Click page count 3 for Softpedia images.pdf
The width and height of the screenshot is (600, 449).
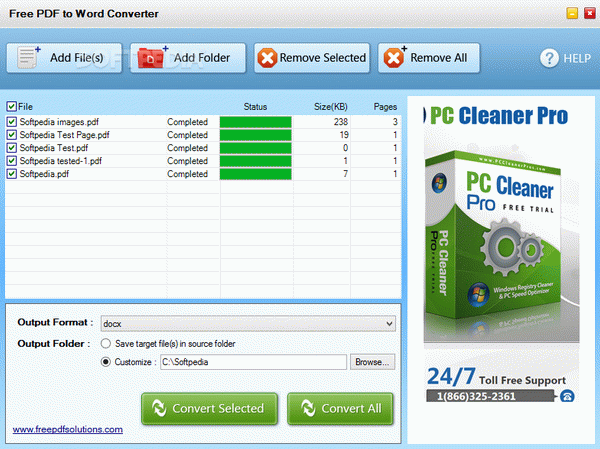click(395, 122)
